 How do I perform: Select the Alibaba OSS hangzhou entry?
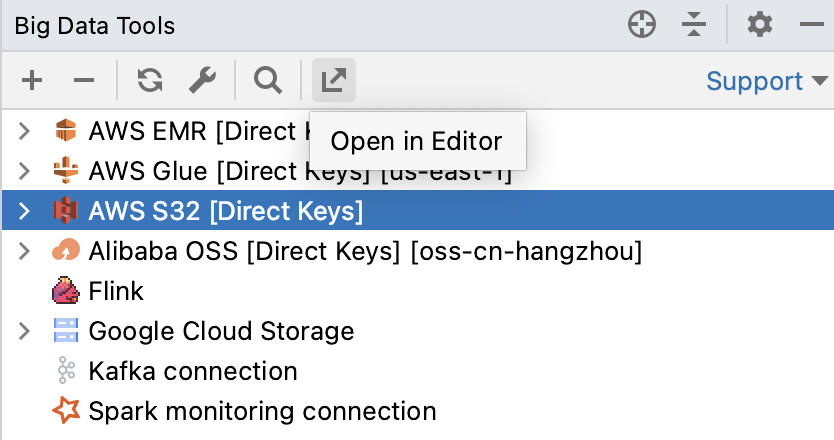pos(365,251)
